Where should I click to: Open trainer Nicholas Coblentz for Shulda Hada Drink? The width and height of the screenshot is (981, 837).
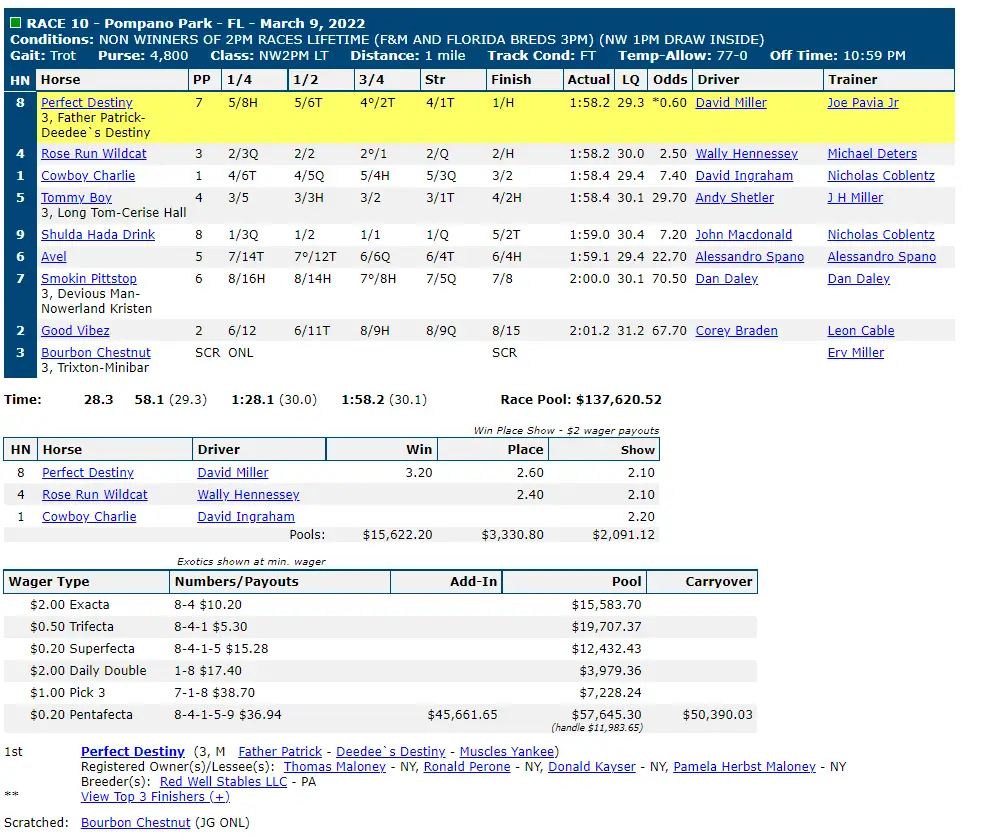click(881, 235)
